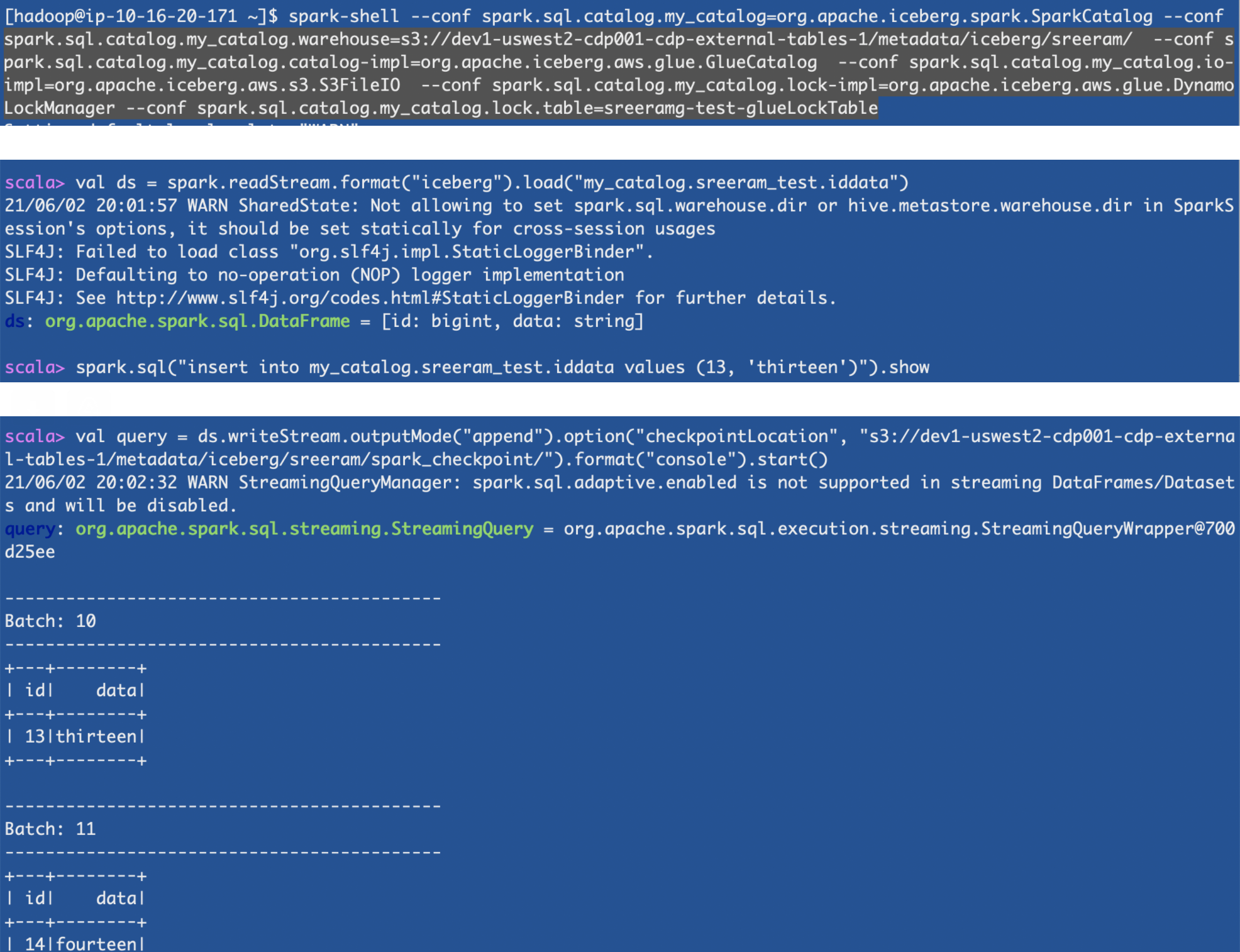Click the scala> prompt before val query
1240x952 pixels.
pos(35,436)
